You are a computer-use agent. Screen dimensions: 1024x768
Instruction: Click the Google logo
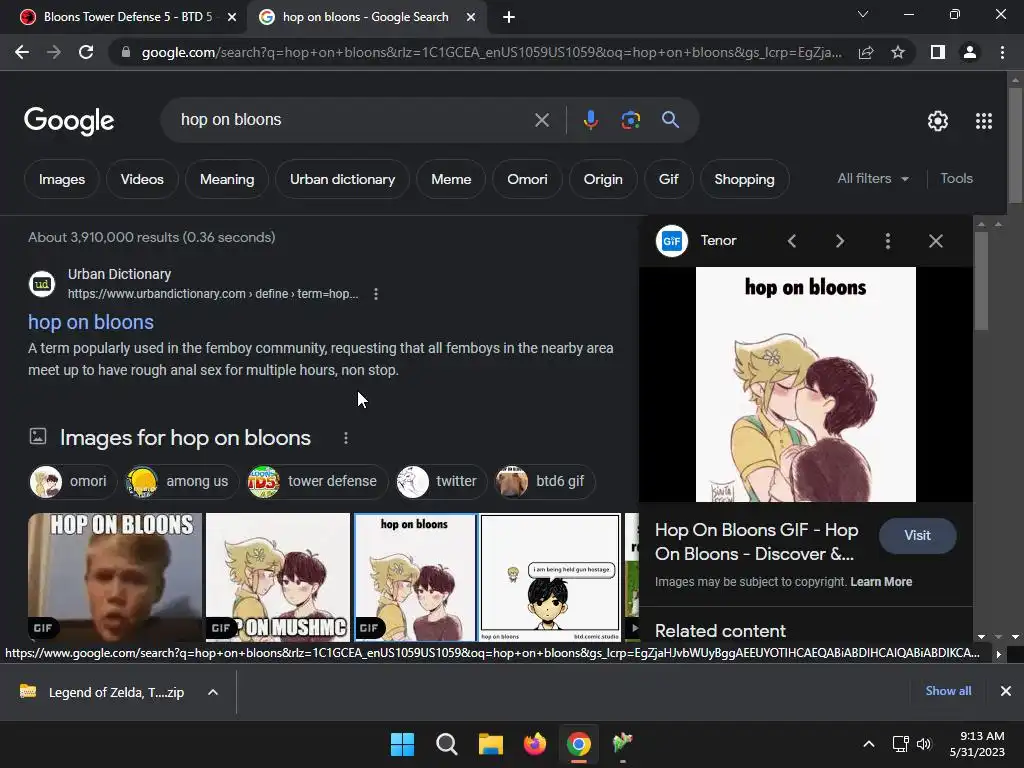69,121
